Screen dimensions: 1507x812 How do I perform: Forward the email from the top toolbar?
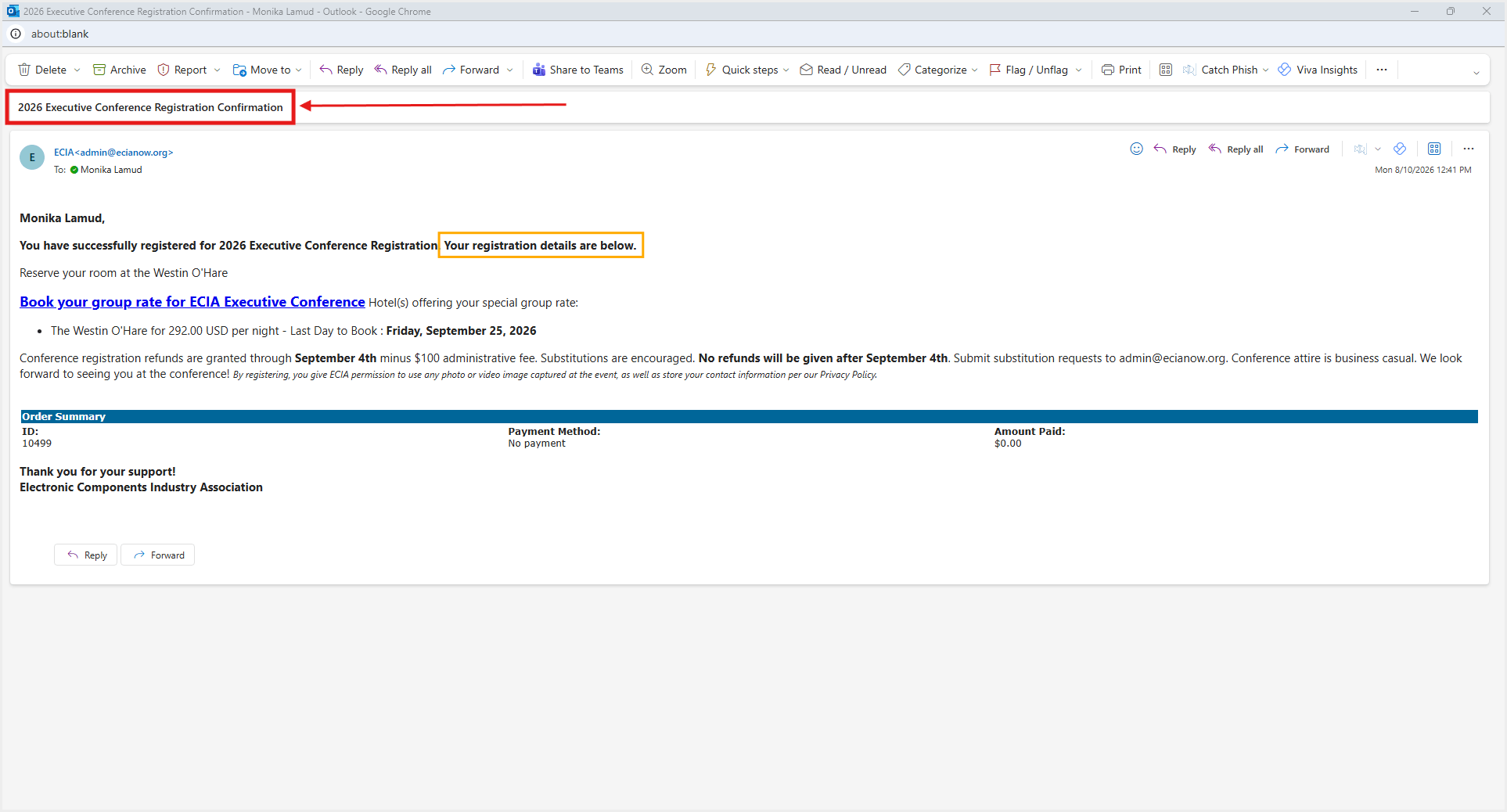471,70
